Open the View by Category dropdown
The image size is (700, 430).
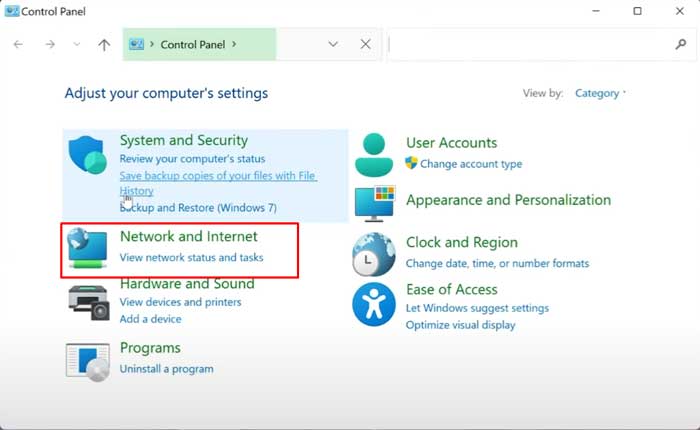(600, 93)
